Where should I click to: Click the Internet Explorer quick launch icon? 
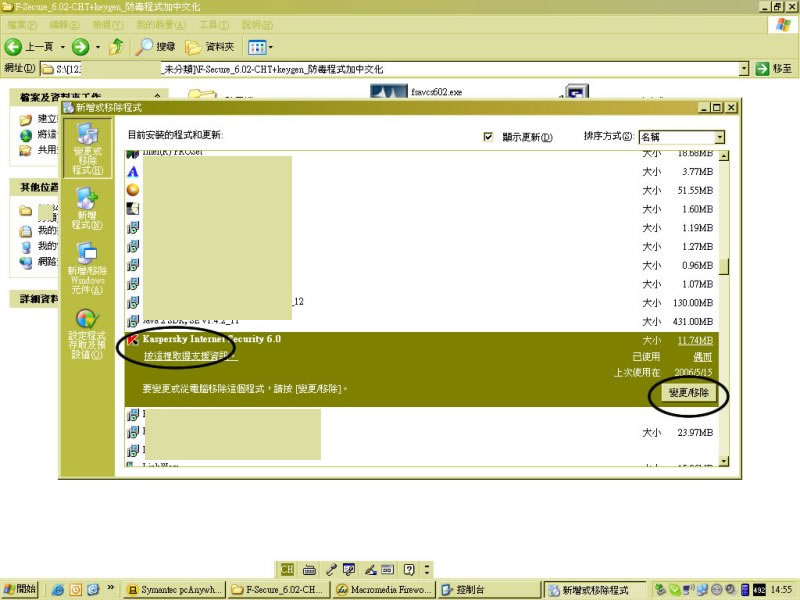[58, 590]
